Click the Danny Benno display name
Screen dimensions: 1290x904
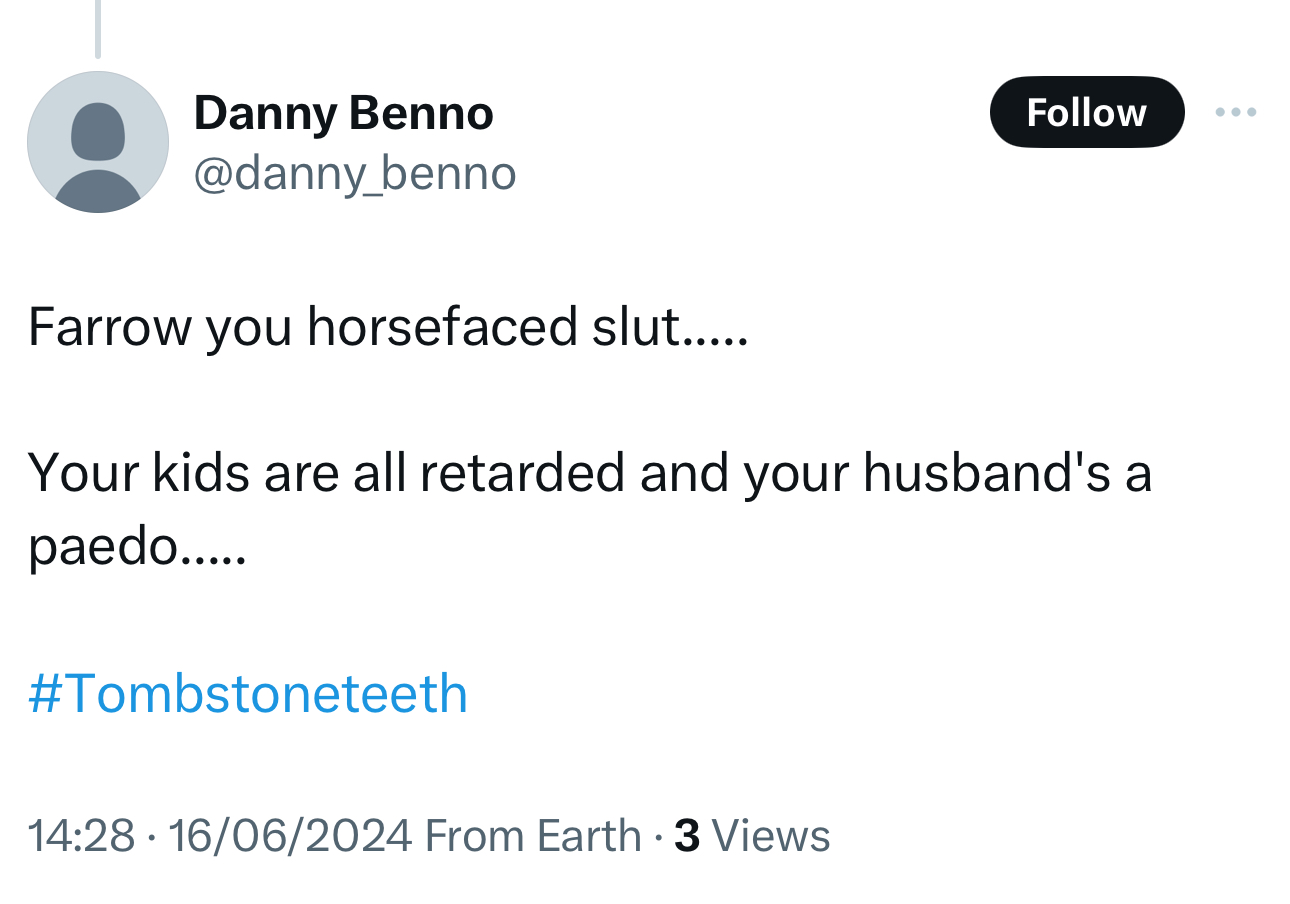(343, 113)
